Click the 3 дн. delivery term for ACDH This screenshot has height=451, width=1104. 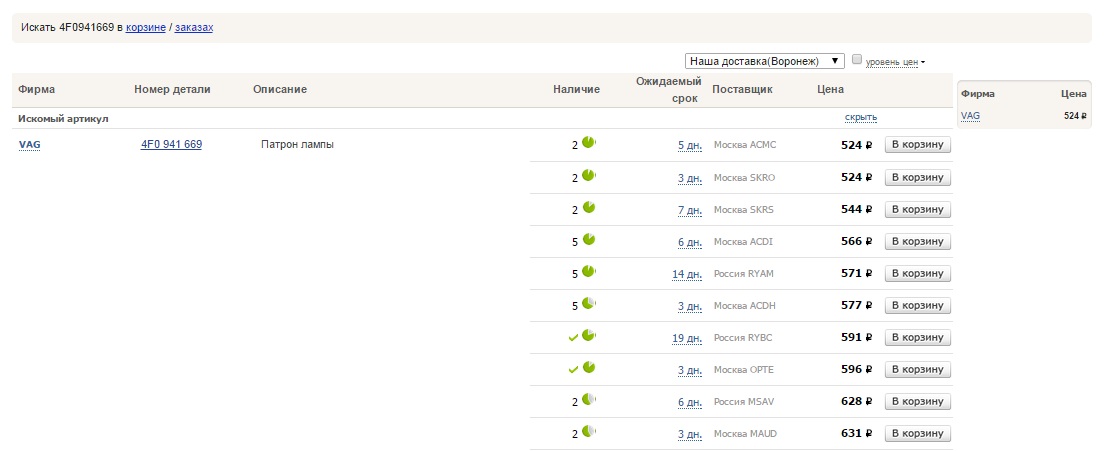click(x=690, y=306)
